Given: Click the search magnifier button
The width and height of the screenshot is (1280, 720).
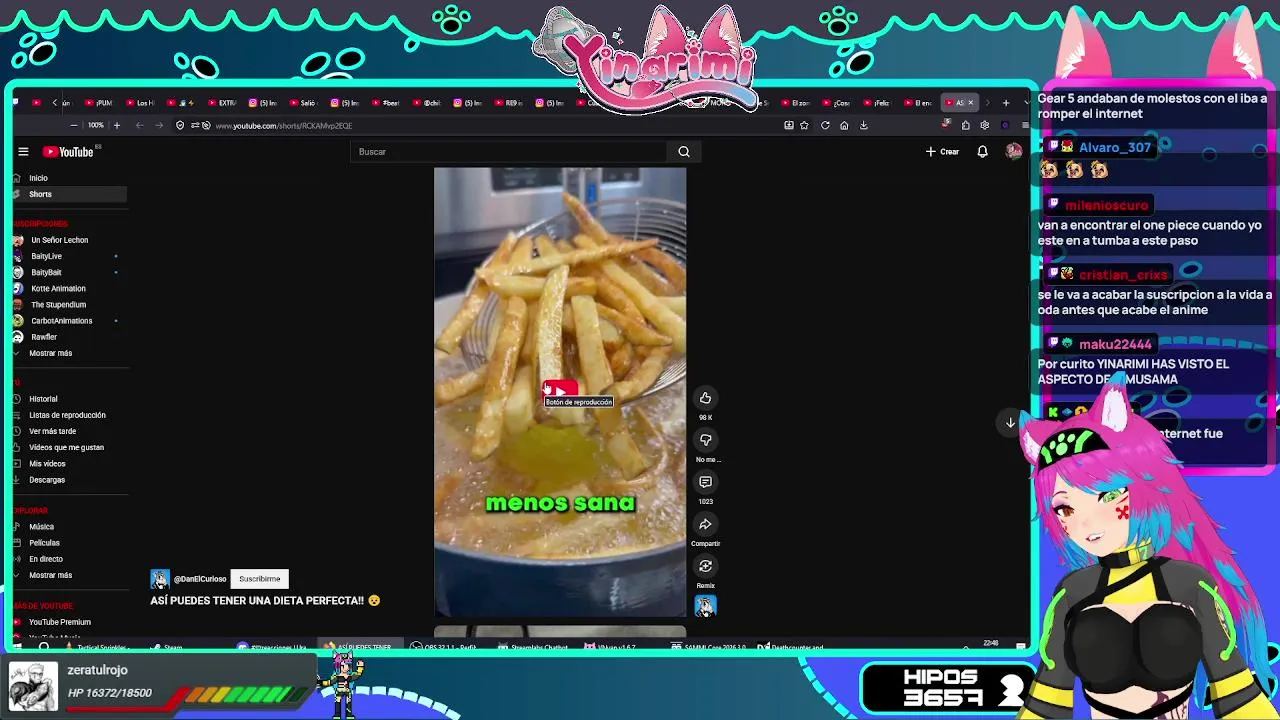Looking at the screenshot, I should (x=684, y=152).
